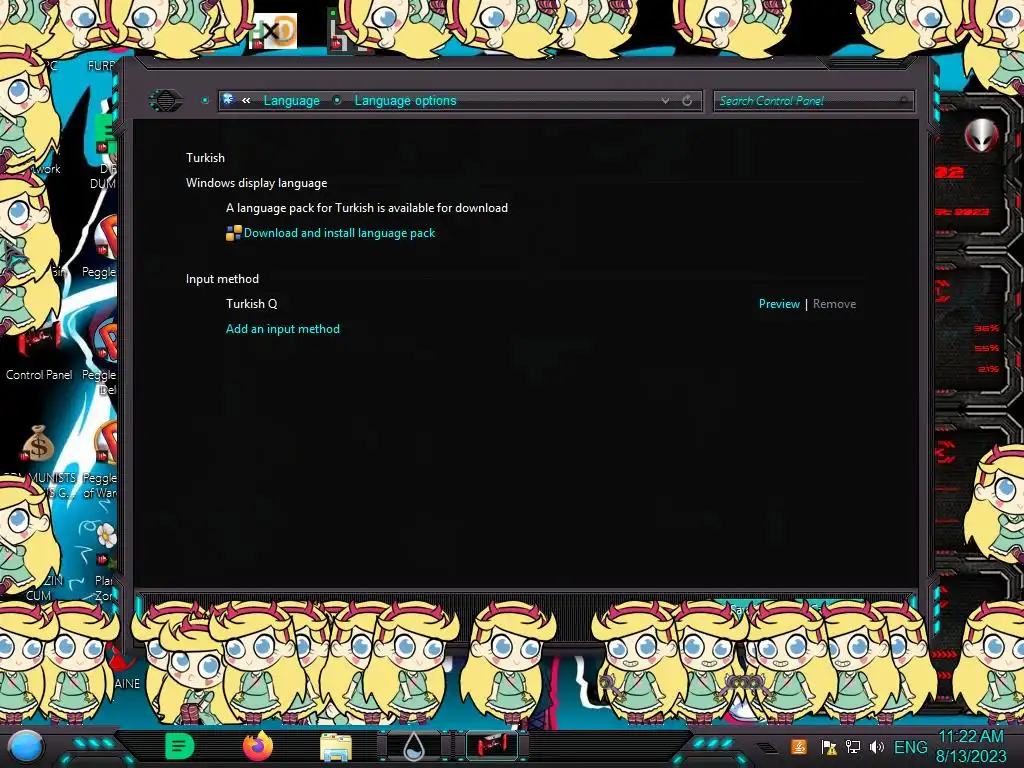
Task: Open the flower desktop icon
Action: 106,536
